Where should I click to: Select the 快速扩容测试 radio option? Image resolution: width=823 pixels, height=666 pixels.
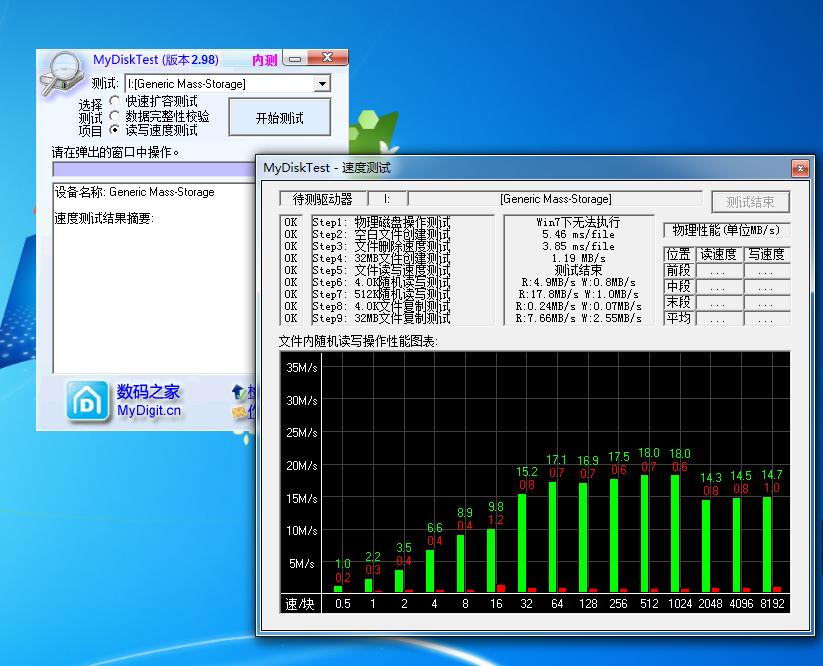click(115, 102)
